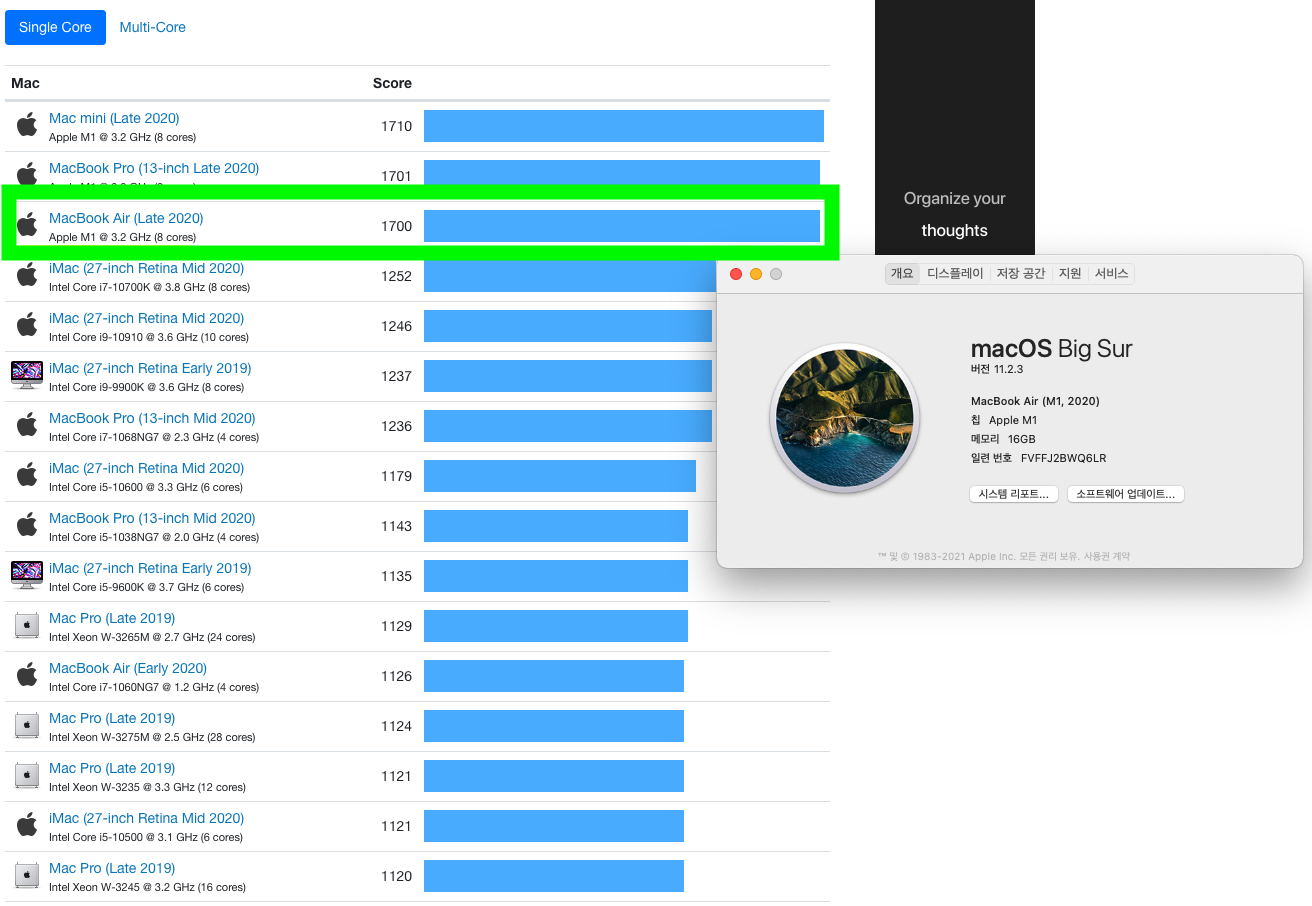Click the yellow minimize button of About This Mac
Viewport: 1312px width, 906px height.
point(756,274)
